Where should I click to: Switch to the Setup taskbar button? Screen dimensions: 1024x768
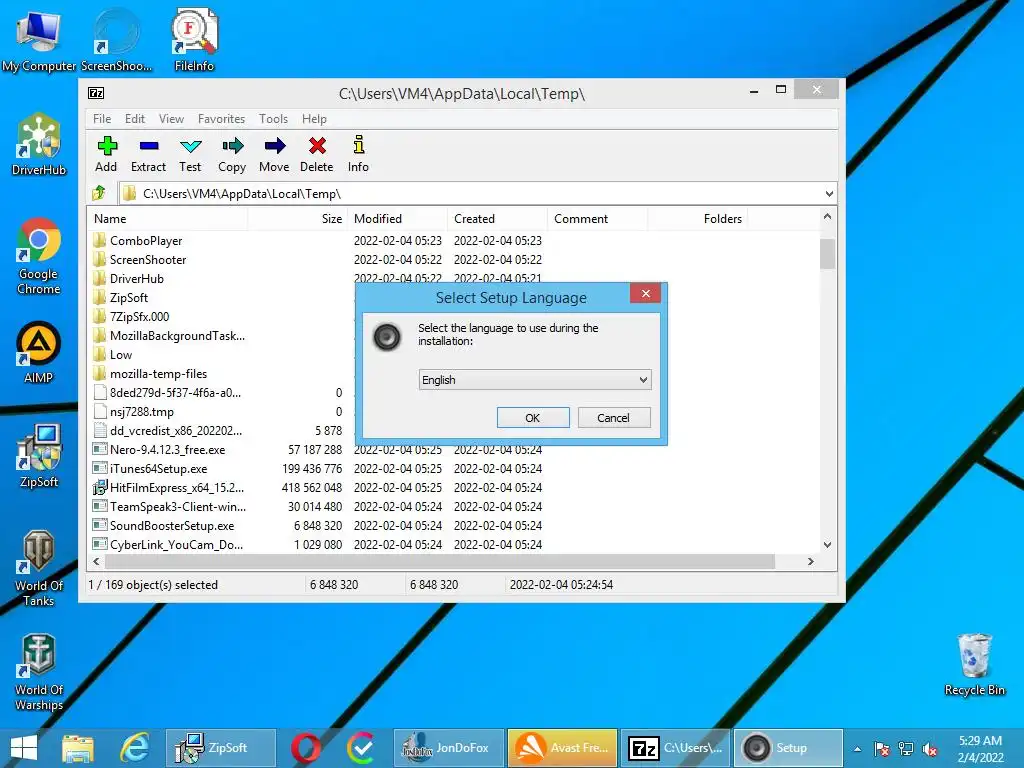[x=788, y=748]
